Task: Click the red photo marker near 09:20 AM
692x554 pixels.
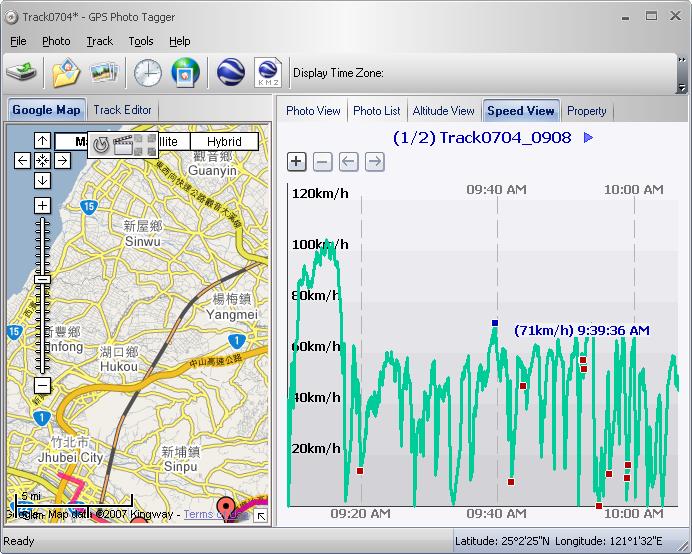Action: pyautogui.click(x=360, y=471)
